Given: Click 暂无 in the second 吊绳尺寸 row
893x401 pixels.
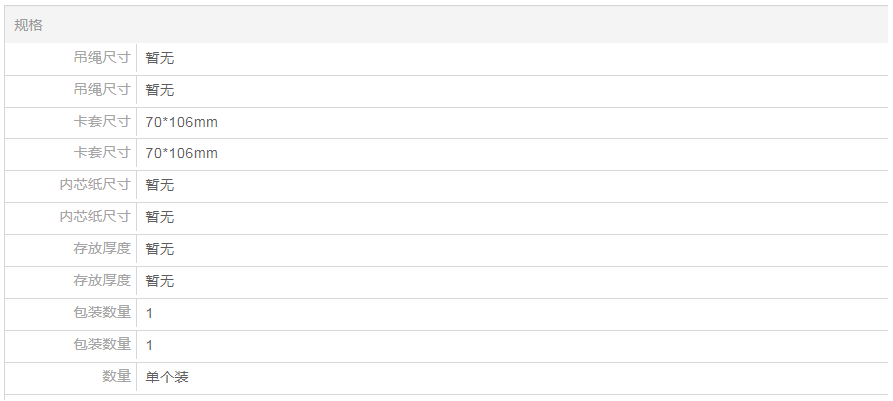Looking at the screenshot, I should click(x=159, y=90).
